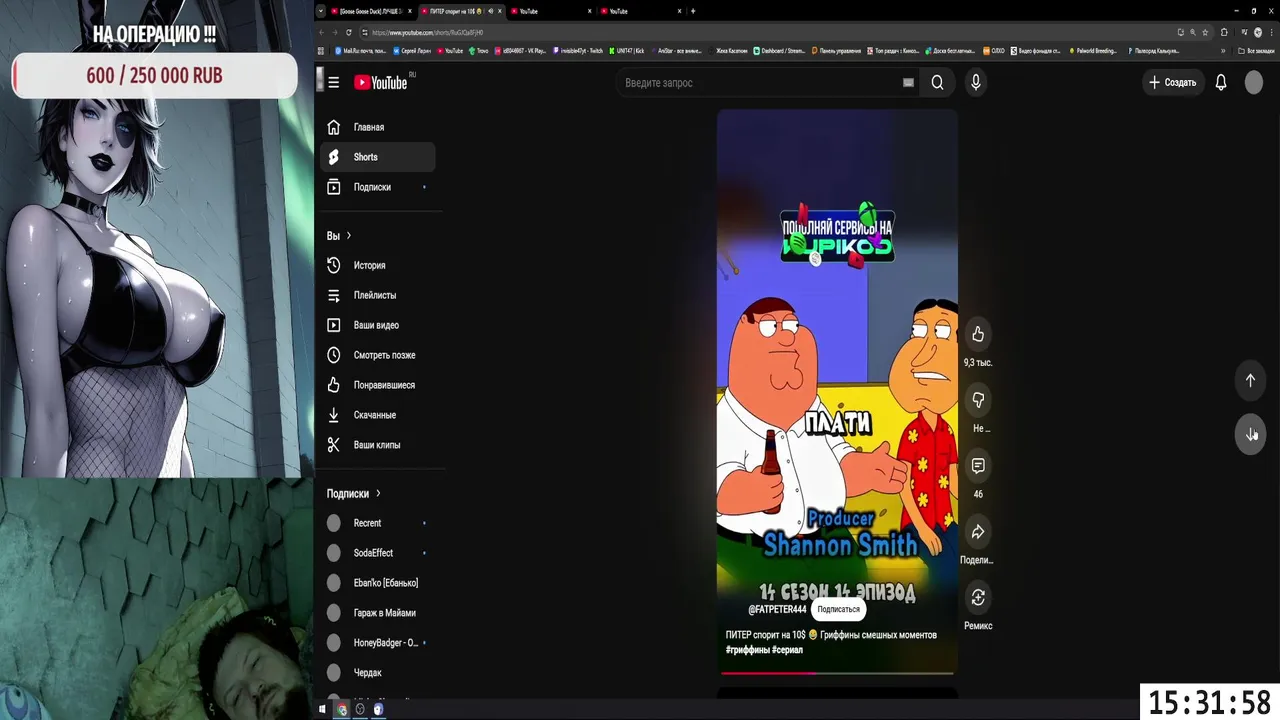Click the Short video to pause
Screen dimensions: 1280x720
tap(837, 390)
